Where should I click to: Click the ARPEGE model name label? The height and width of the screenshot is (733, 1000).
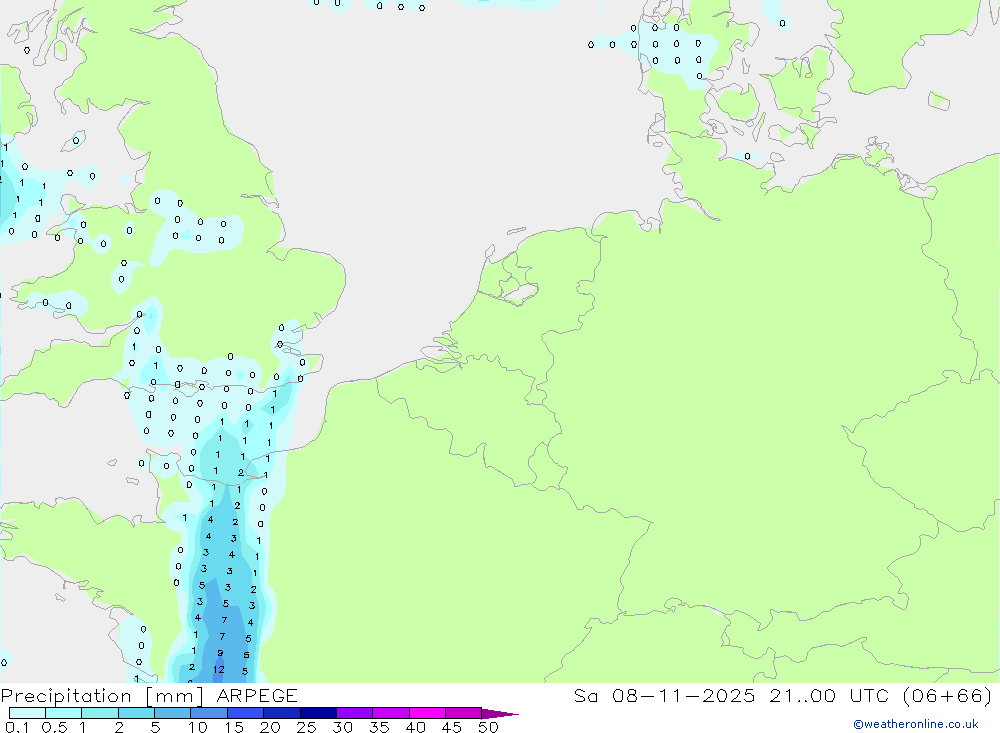coord(256,695)
